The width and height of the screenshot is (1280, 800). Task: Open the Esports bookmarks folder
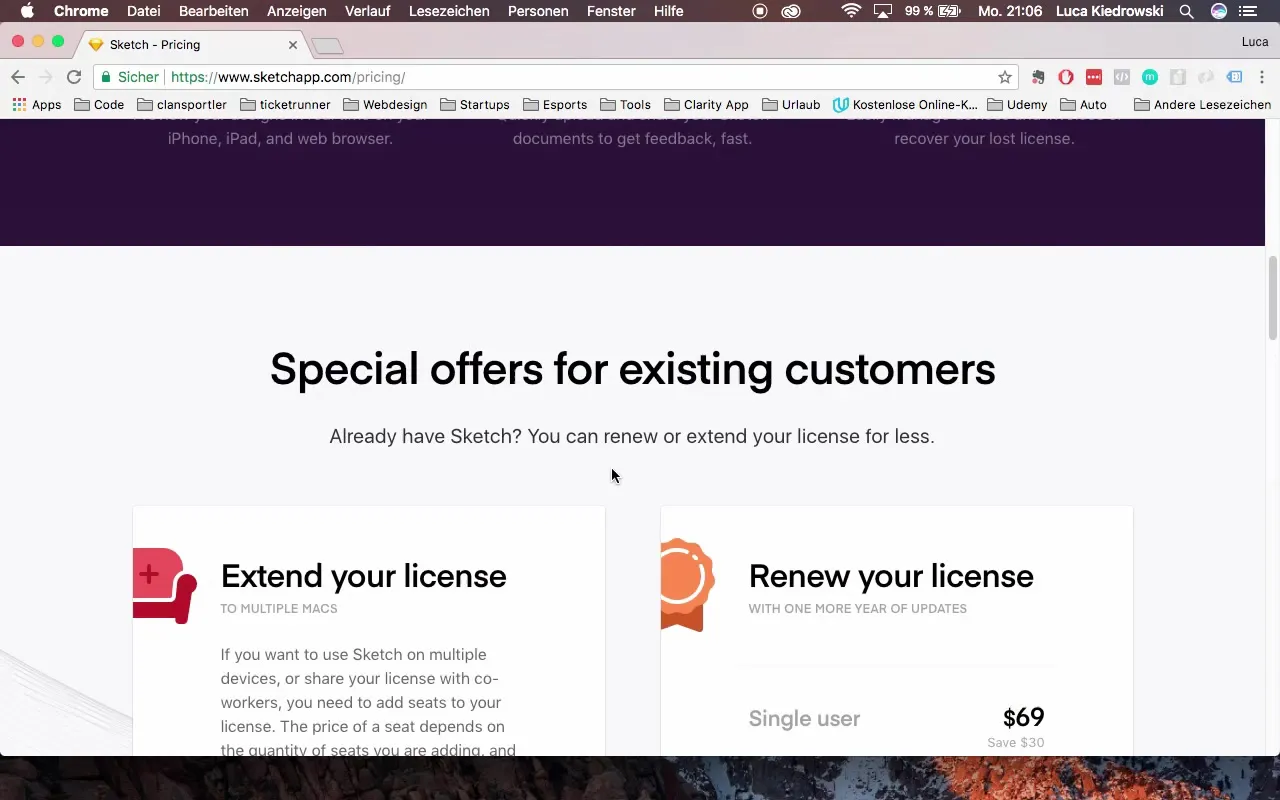point(555,104)
